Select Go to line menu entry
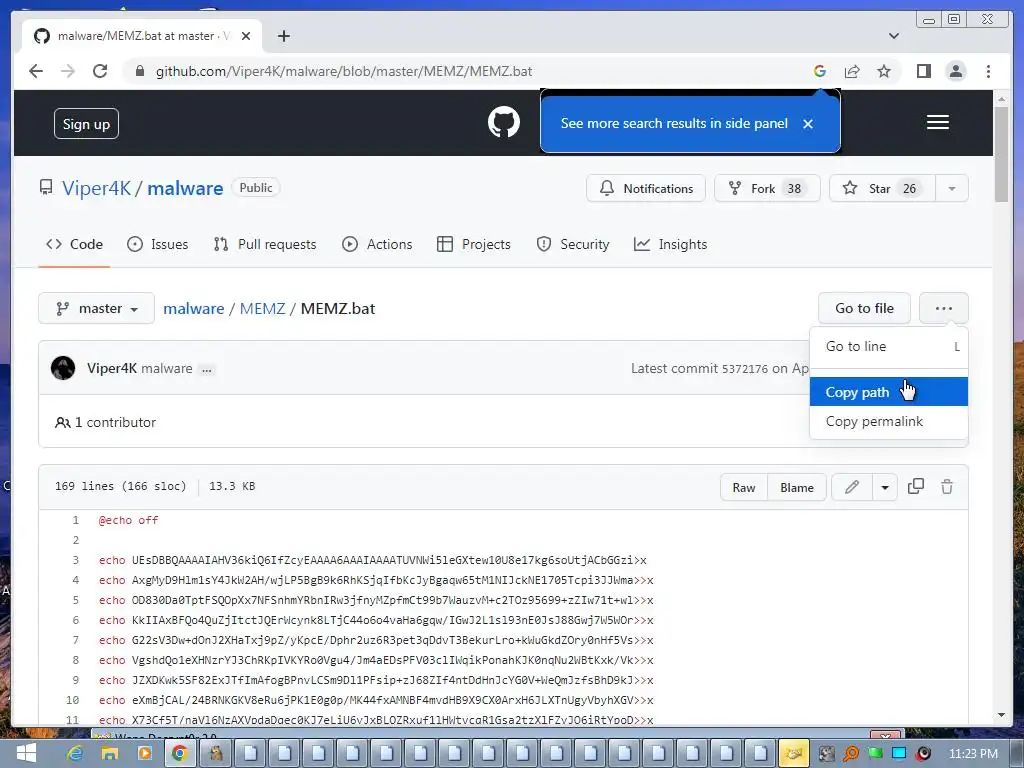1024x768 pixels. pos(888,347)
